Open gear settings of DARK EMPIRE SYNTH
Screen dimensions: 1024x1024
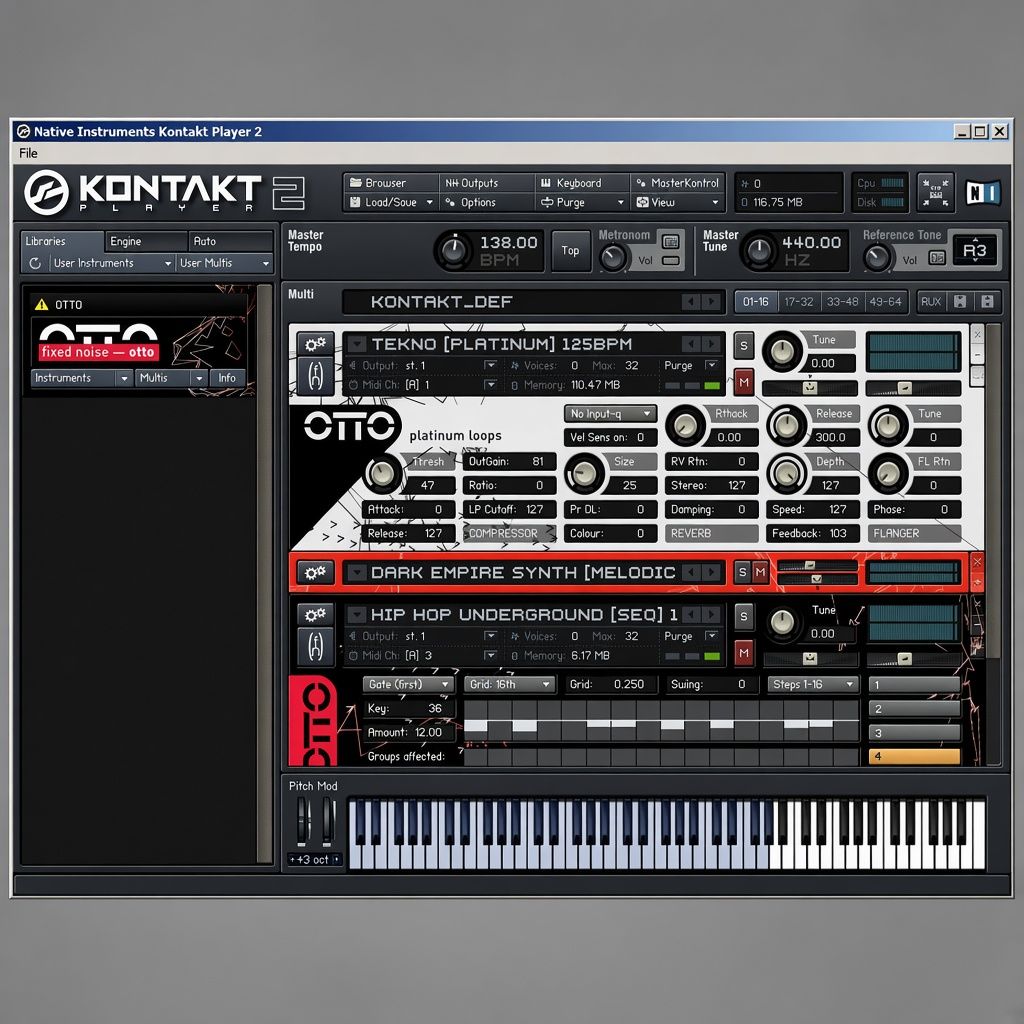(x=315, y=573)
